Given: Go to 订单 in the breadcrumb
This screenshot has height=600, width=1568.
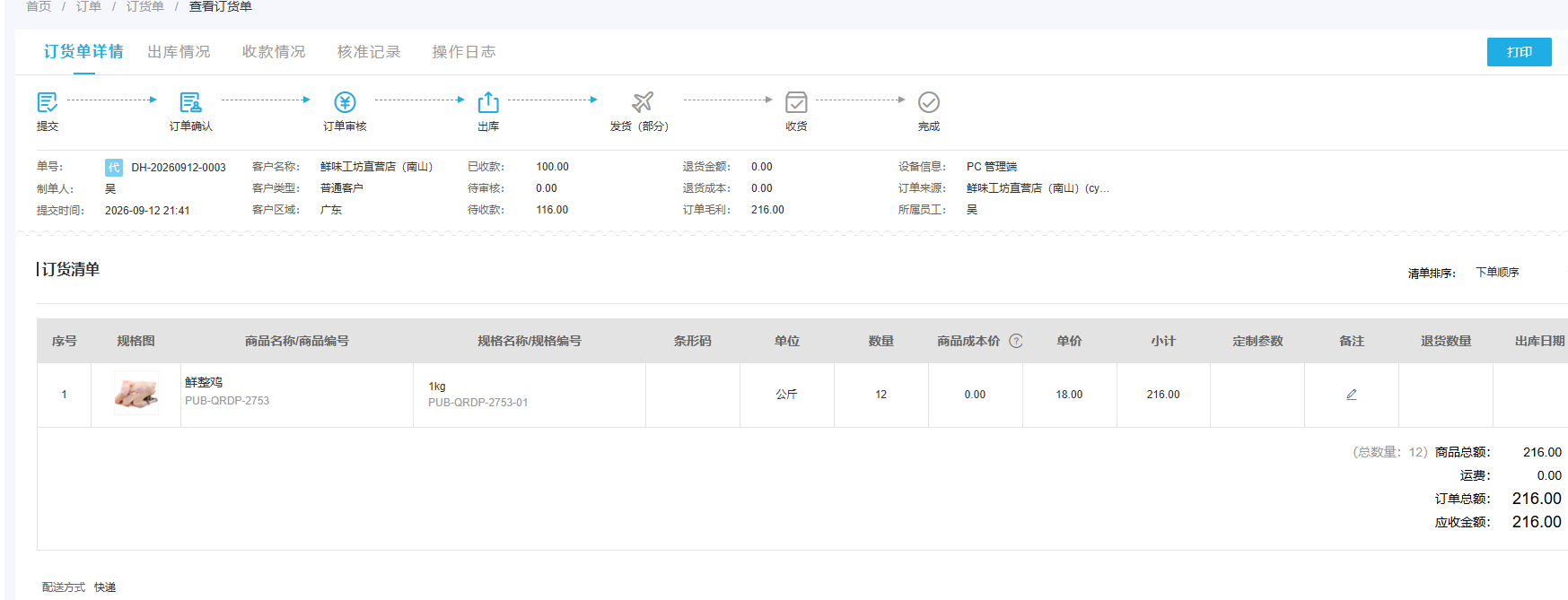Looking at the screenshot, I should pos(89,6).
